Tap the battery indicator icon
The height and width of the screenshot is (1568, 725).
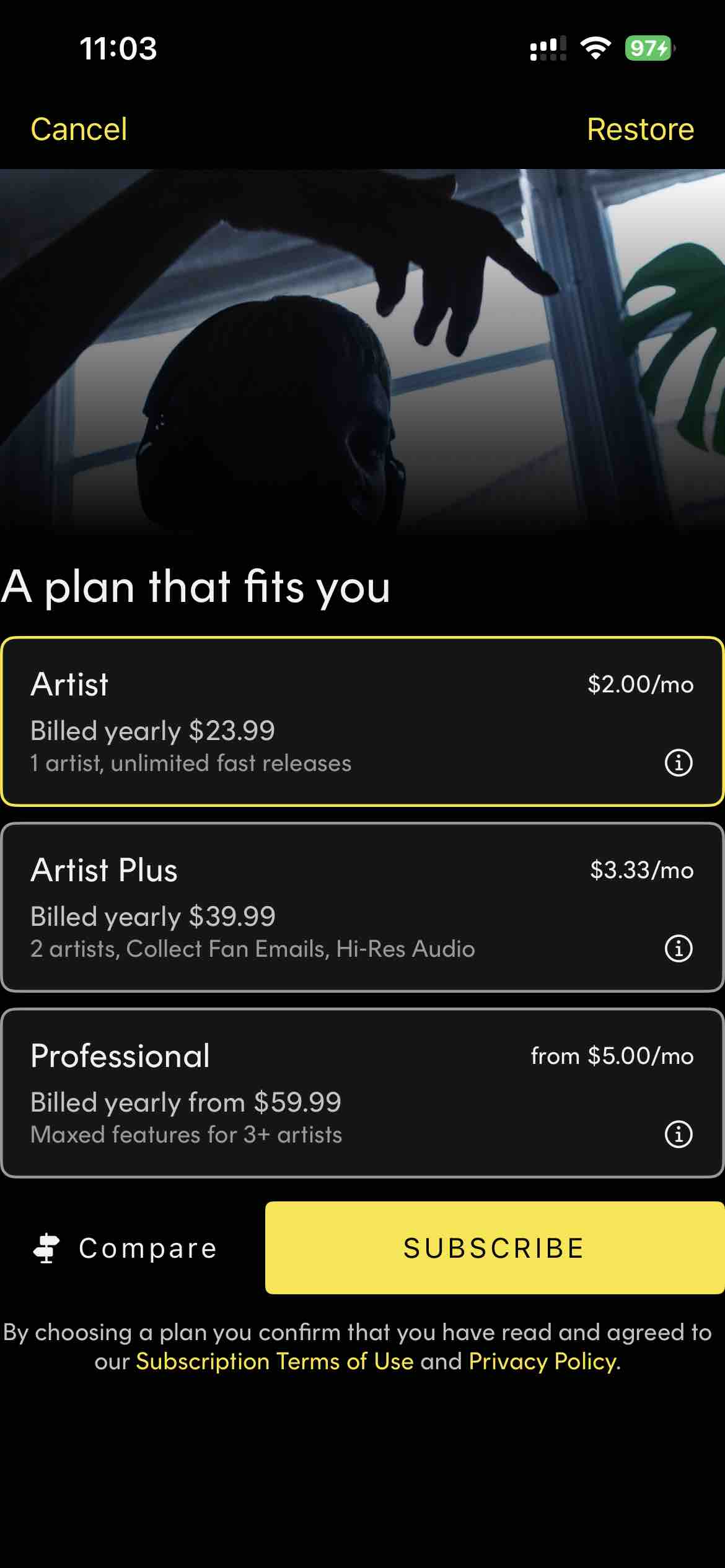649,48
